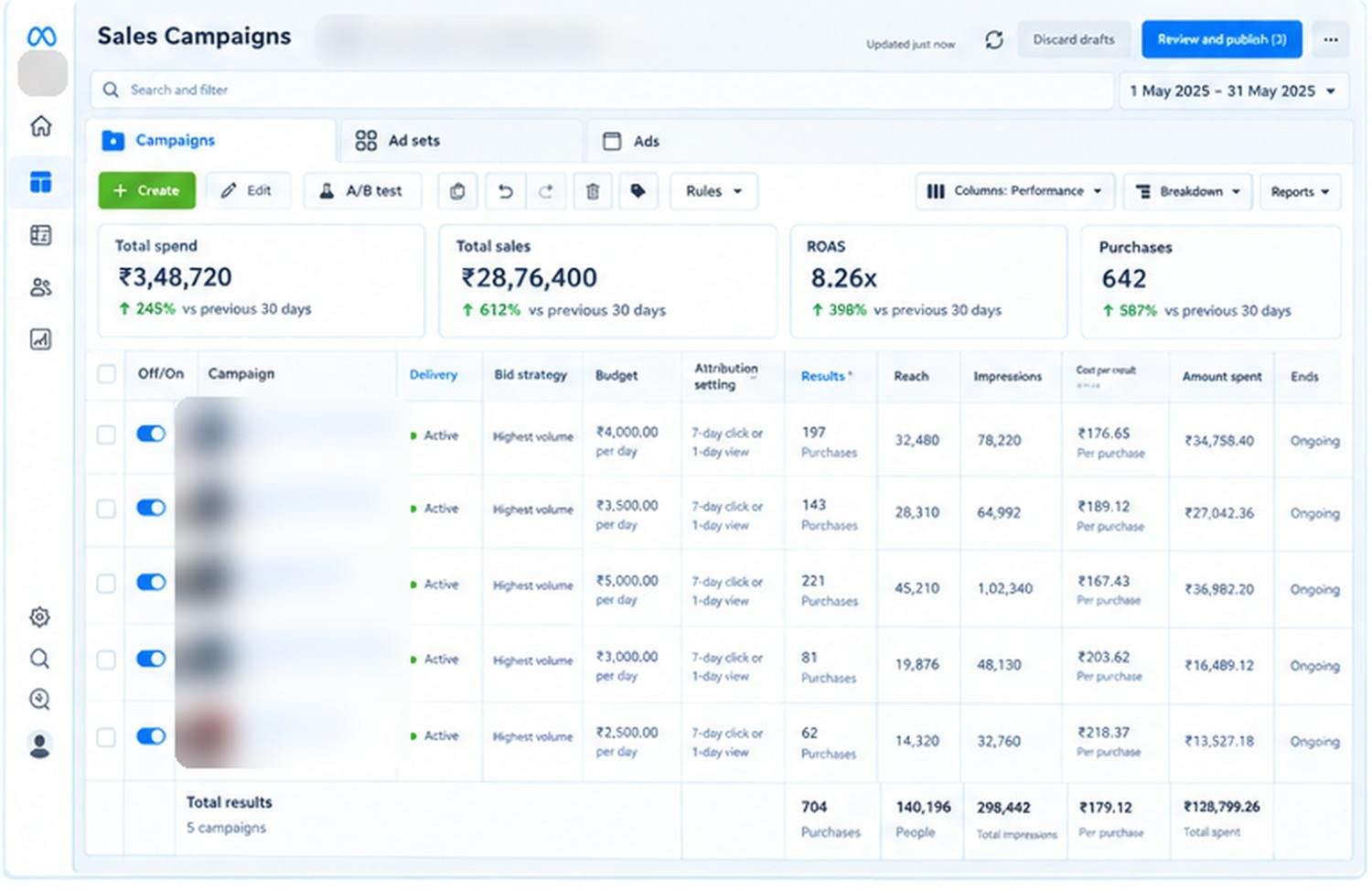Select checkbox for the 221 Purchases campaign row

coord(106,584)
